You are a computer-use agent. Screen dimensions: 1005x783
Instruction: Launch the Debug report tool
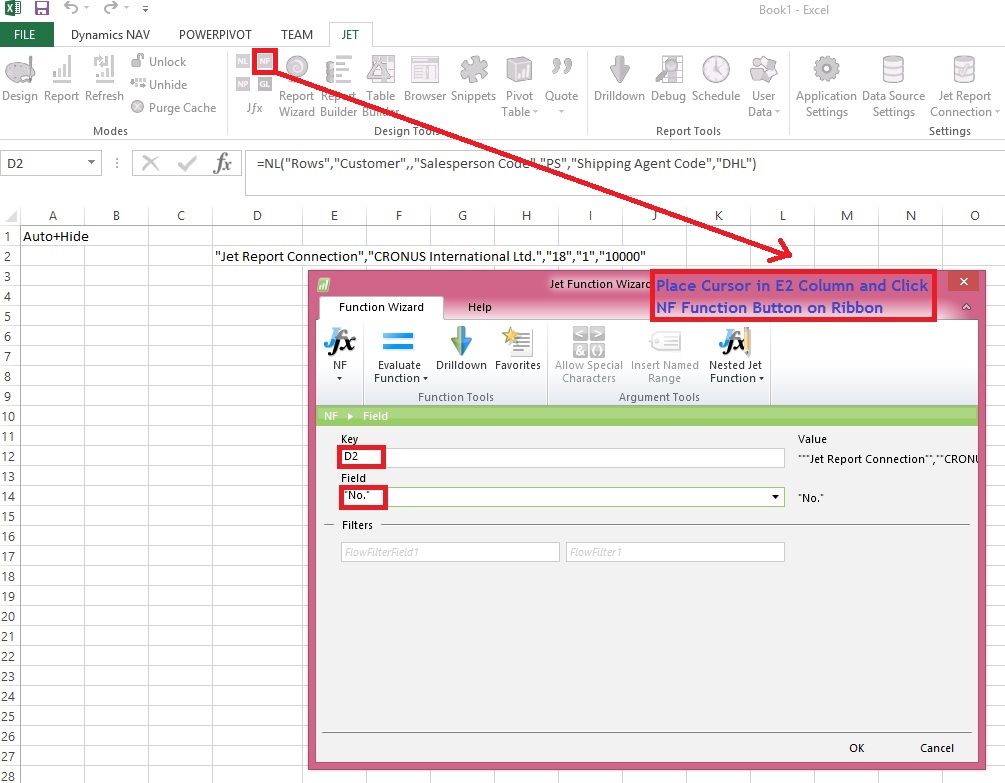[x=668, y=81]
